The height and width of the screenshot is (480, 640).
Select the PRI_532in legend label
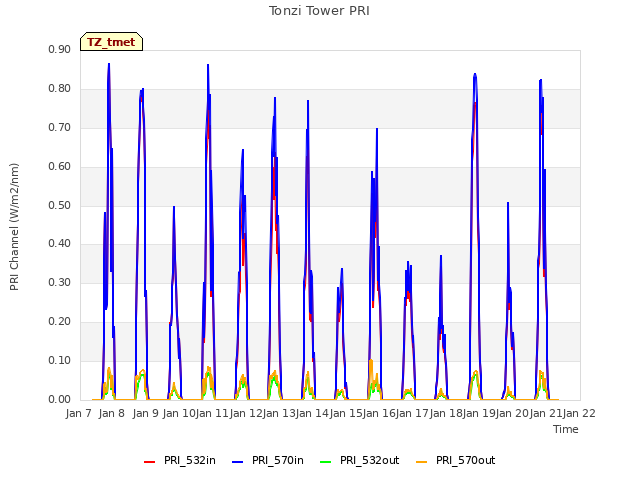(190, 460)
